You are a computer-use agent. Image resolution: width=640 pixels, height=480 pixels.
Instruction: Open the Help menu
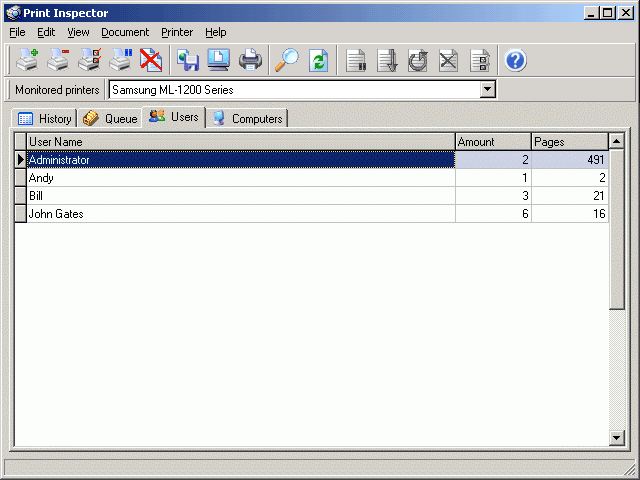pyautogui.click(x=216, y=32)
